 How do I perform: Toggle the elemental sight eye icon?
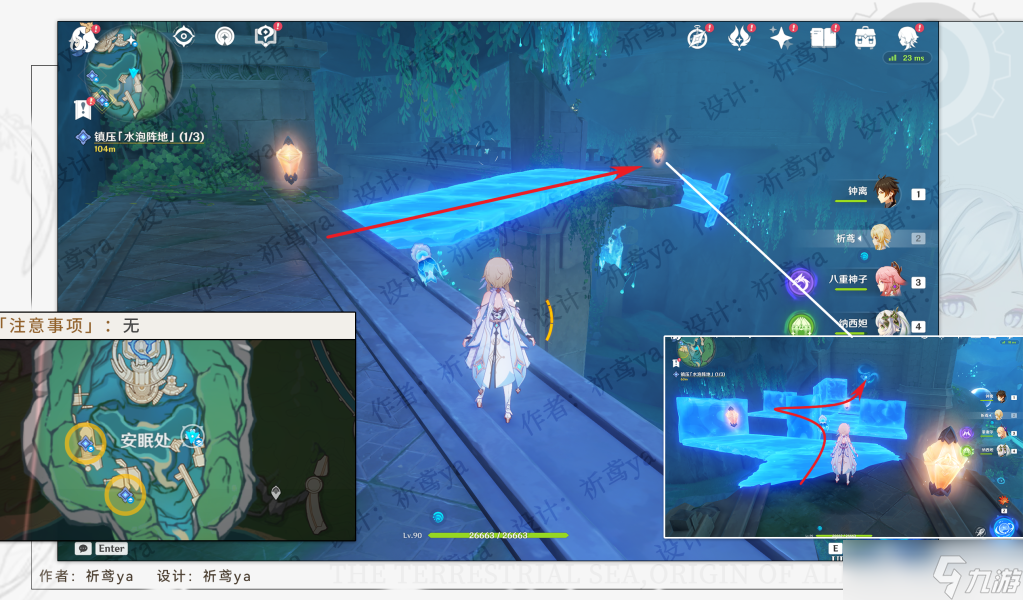coord(184,37)
